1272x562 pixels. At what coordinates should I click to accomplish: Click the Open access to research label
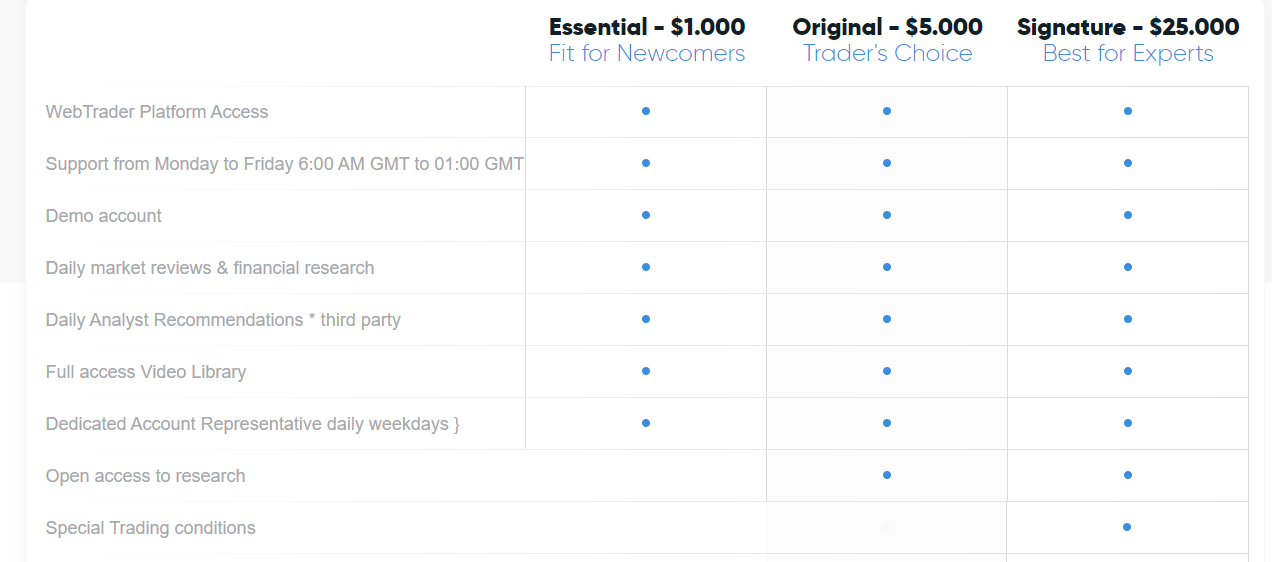coord(145,476)
